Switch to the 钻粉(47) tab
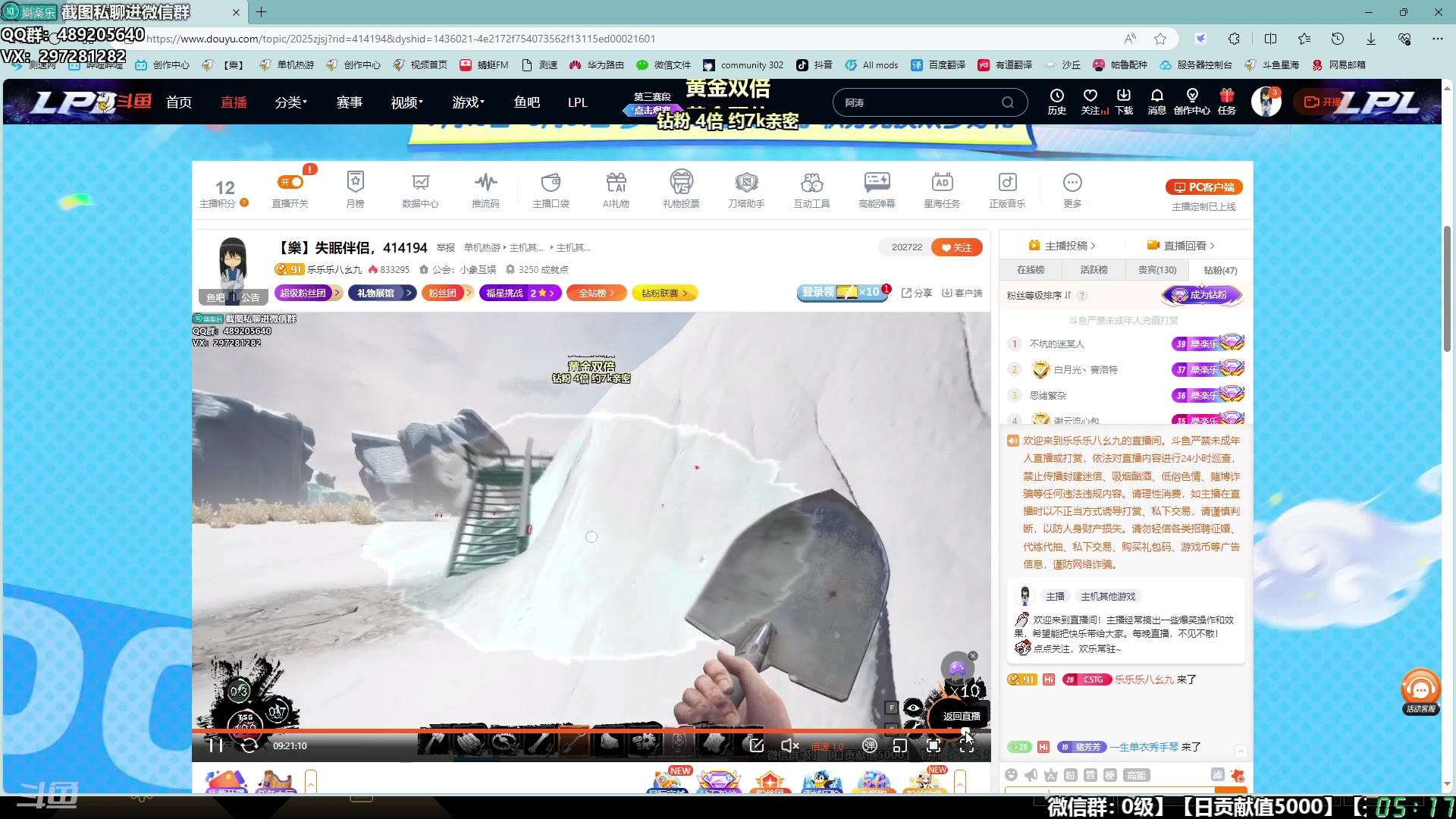Screen dimensions: 1456x819 (x=1220, y=270)
